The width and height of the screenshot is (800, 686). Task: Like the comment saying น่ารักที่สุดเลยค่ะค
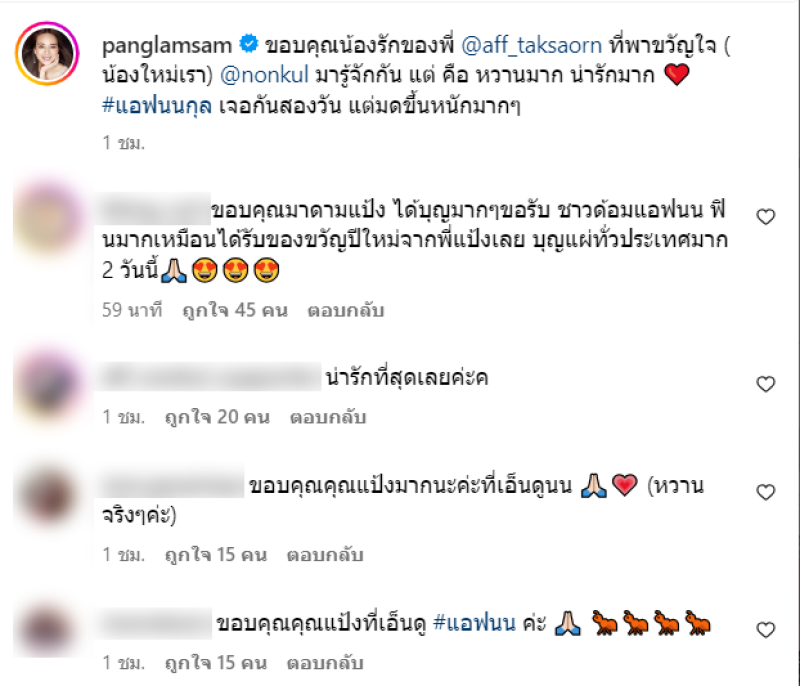pyautogui.click(x=765, y=384)
